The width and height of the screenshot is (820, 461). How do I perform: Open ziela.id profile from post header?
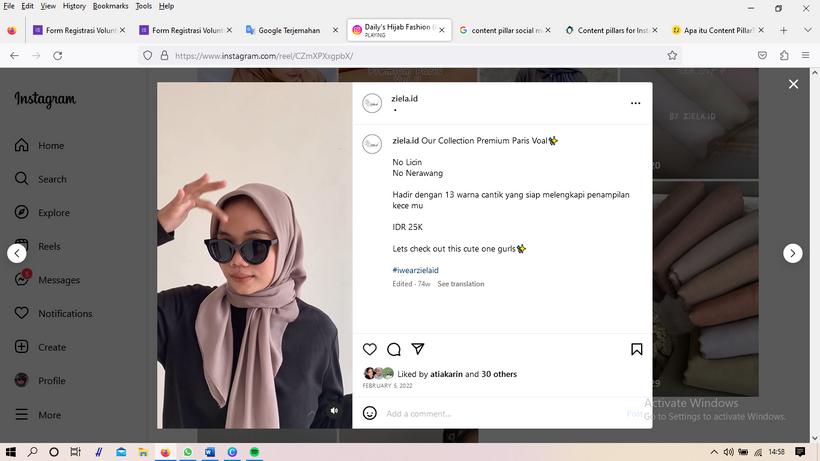coord(404,98)
